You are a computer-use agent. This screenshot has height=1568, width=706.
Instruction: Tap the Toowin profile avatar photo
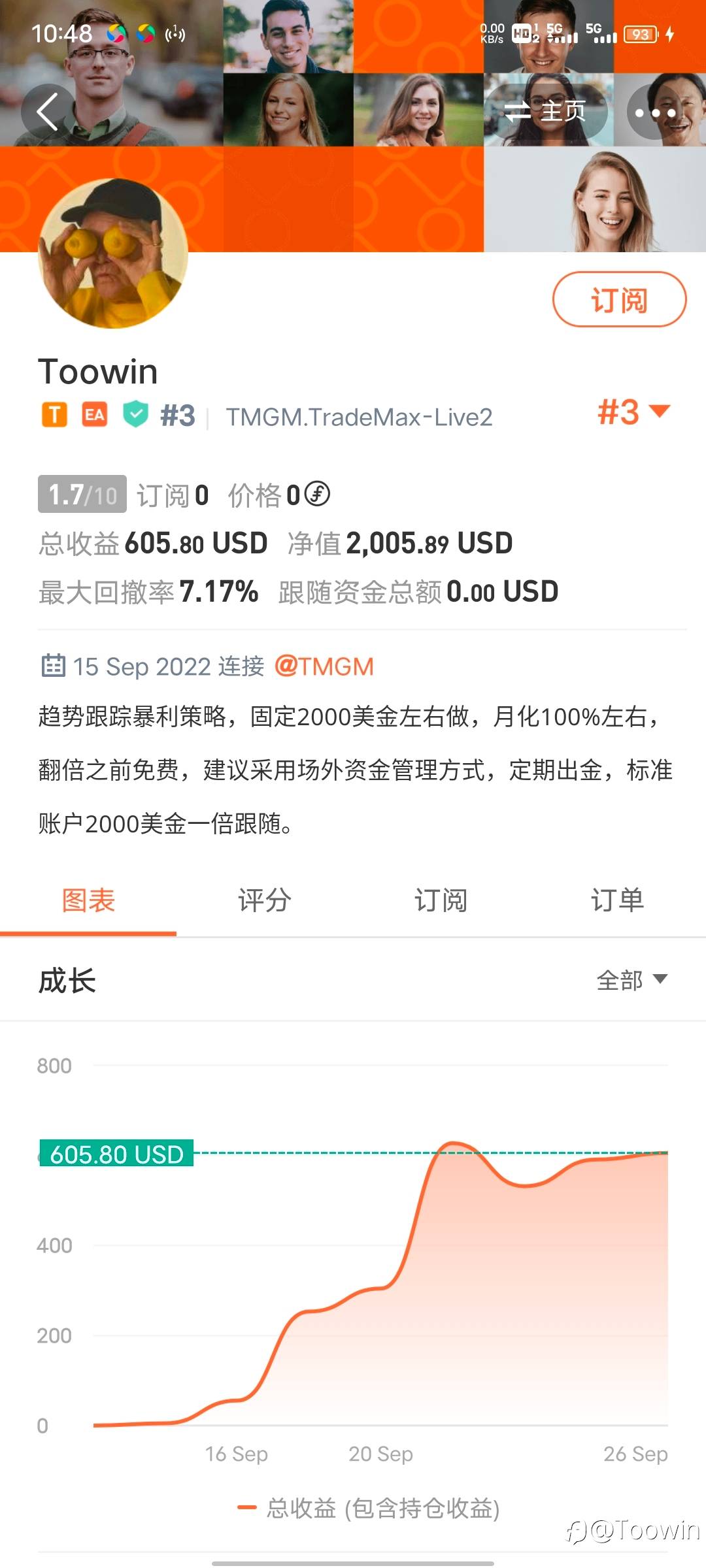click(113, 253)
